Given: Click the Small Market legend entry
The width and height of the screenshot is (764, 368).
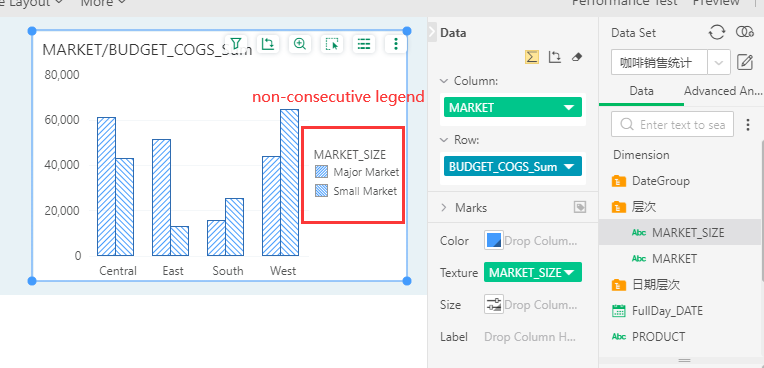Looking at the screenshot, I should pos(356,191).
